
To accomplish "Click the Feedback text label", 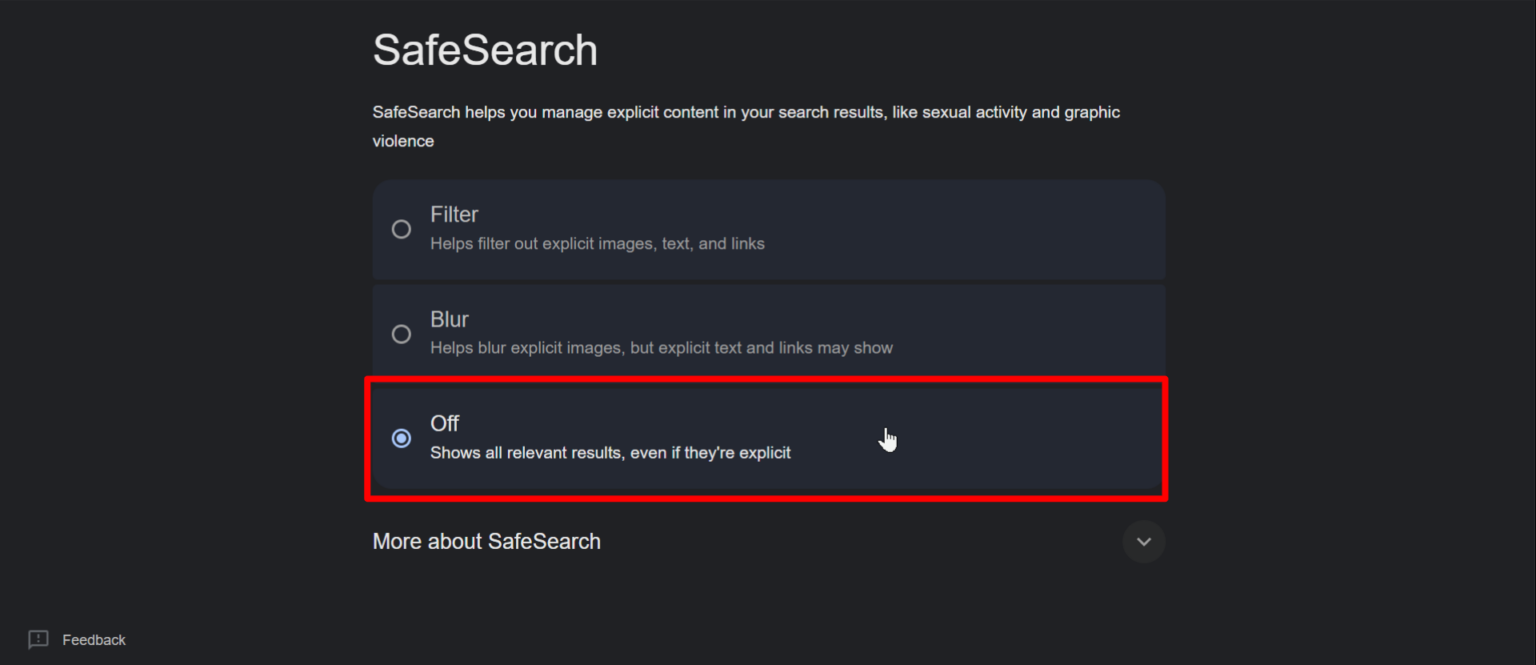I will 93,639.
